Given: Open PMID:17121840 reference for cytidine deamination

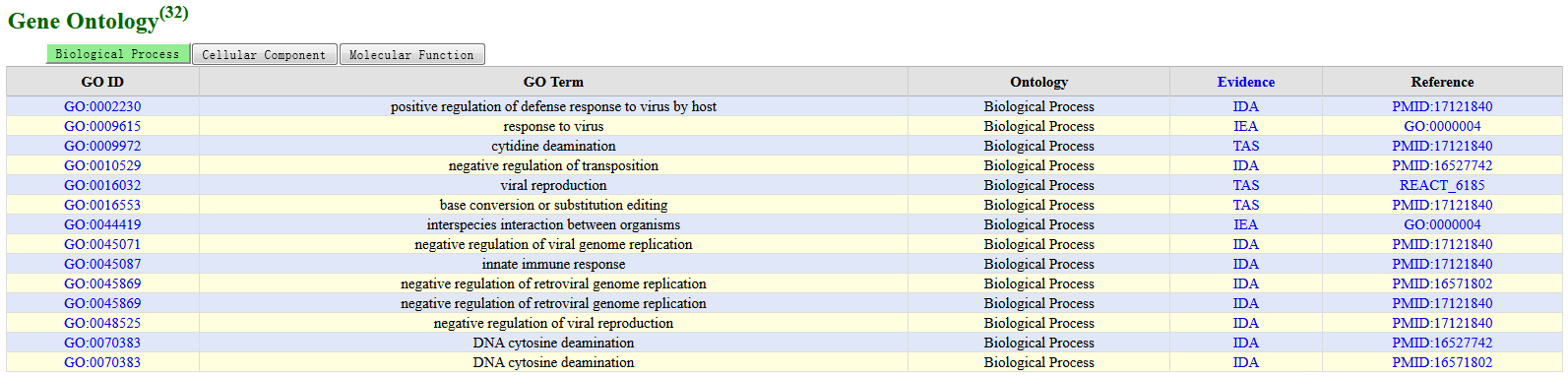Looking at the screenshot, I should coord(1442,146).
